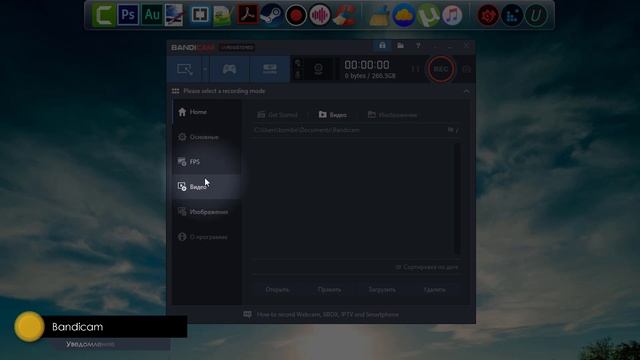Screen dimensions: 640x360
Task: Open the dark round U icon in dock
Action: pyautogui.click(x=536, y=16)
